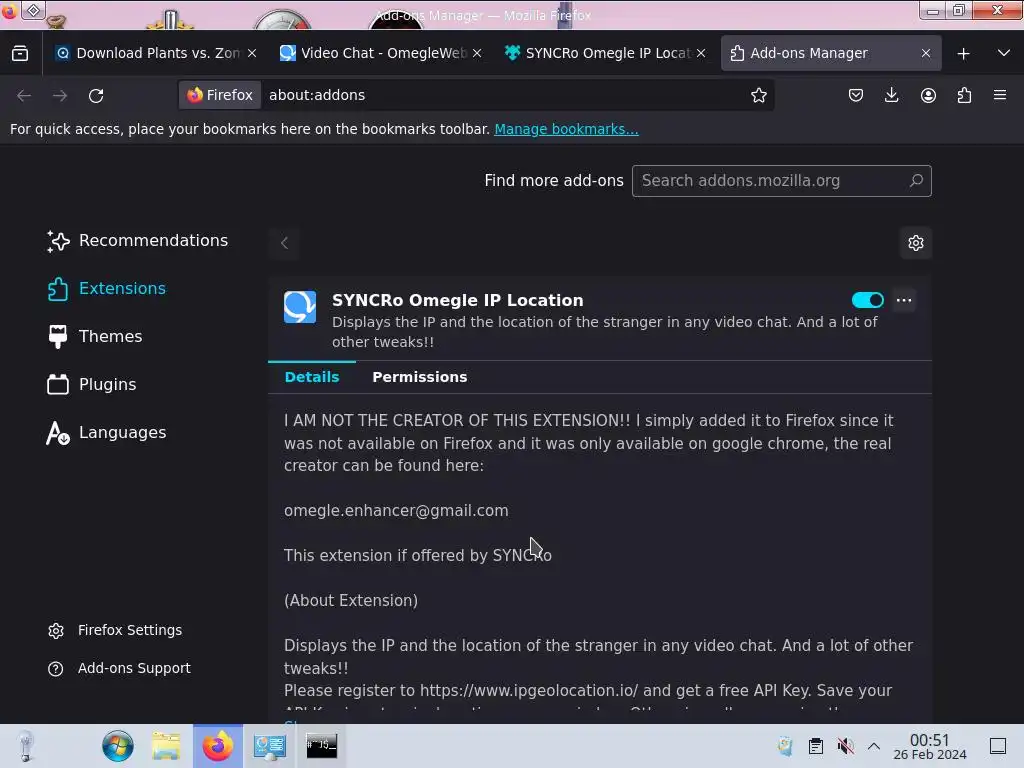Click the SYNCRo Omegle extension icon
Viewport: 1024px width, 768px height.
(300, 307)
